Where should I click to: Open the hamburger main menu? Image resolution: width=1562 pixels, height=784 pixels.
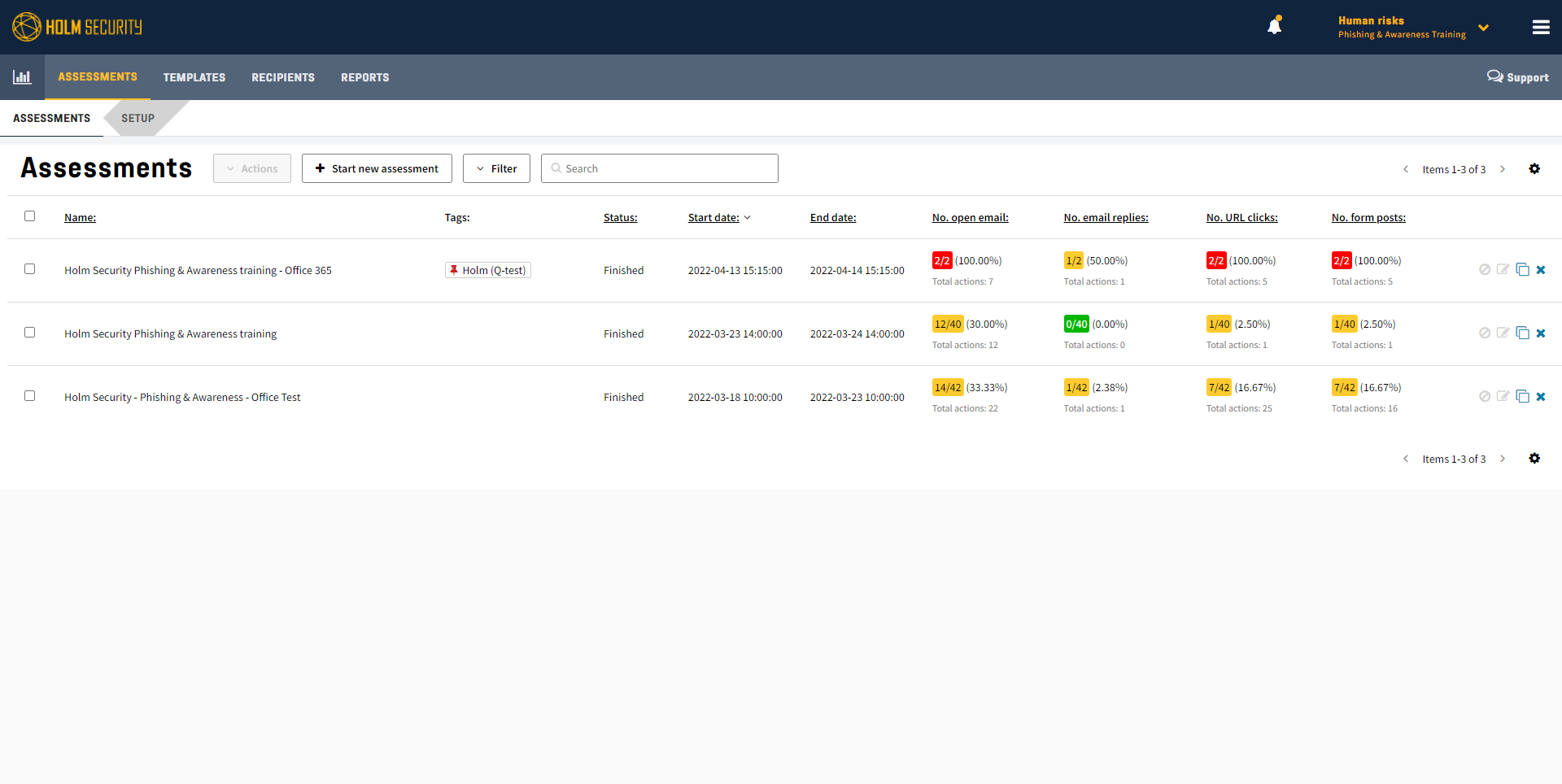[x=1541, y=27]
